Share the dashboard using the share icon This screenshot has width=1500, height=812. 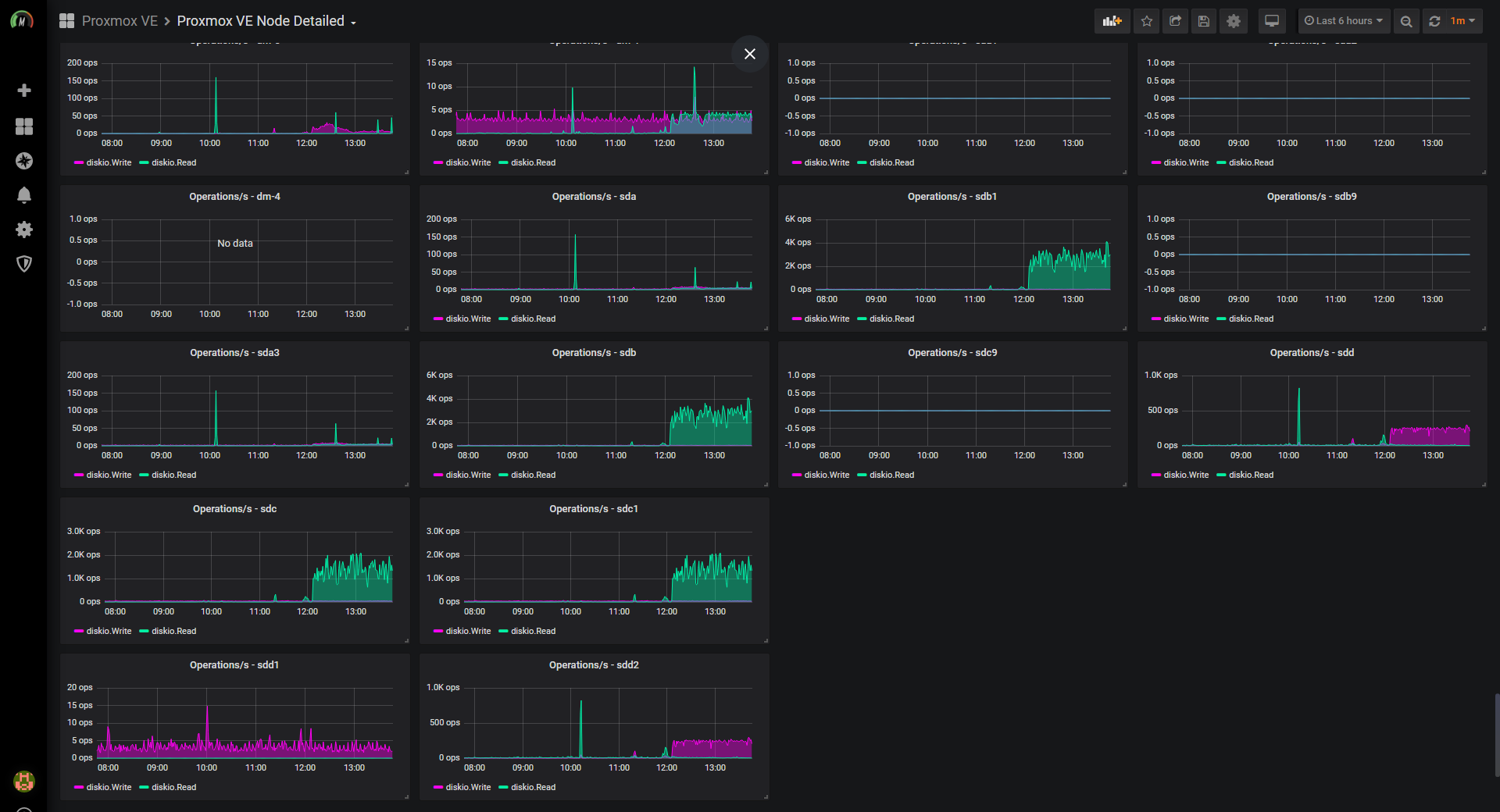(x=1175, y=21)
